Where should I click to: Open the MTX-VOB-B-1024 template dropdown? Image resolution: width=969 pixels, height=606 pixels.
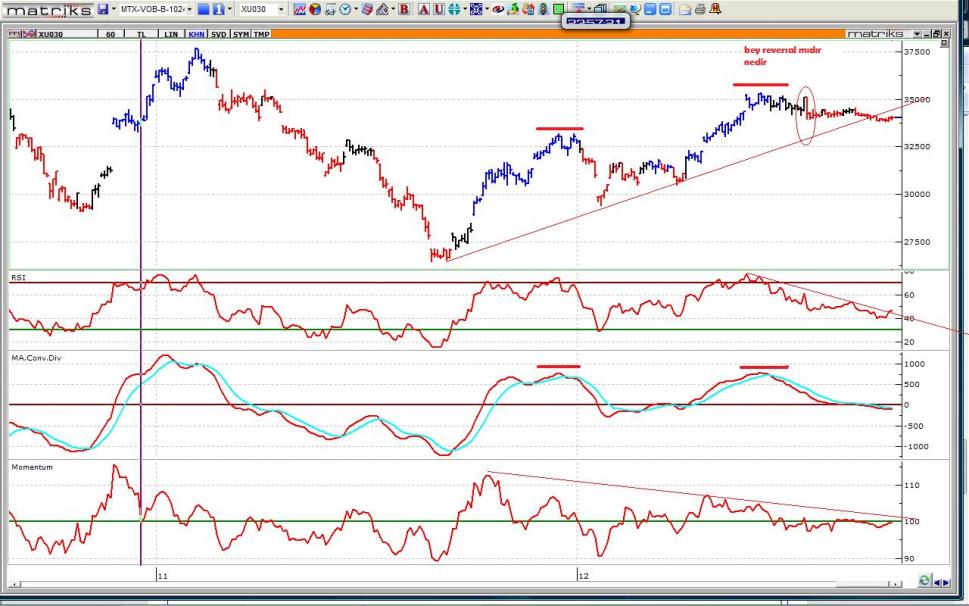pyautogui.click(x=187, y=9)
